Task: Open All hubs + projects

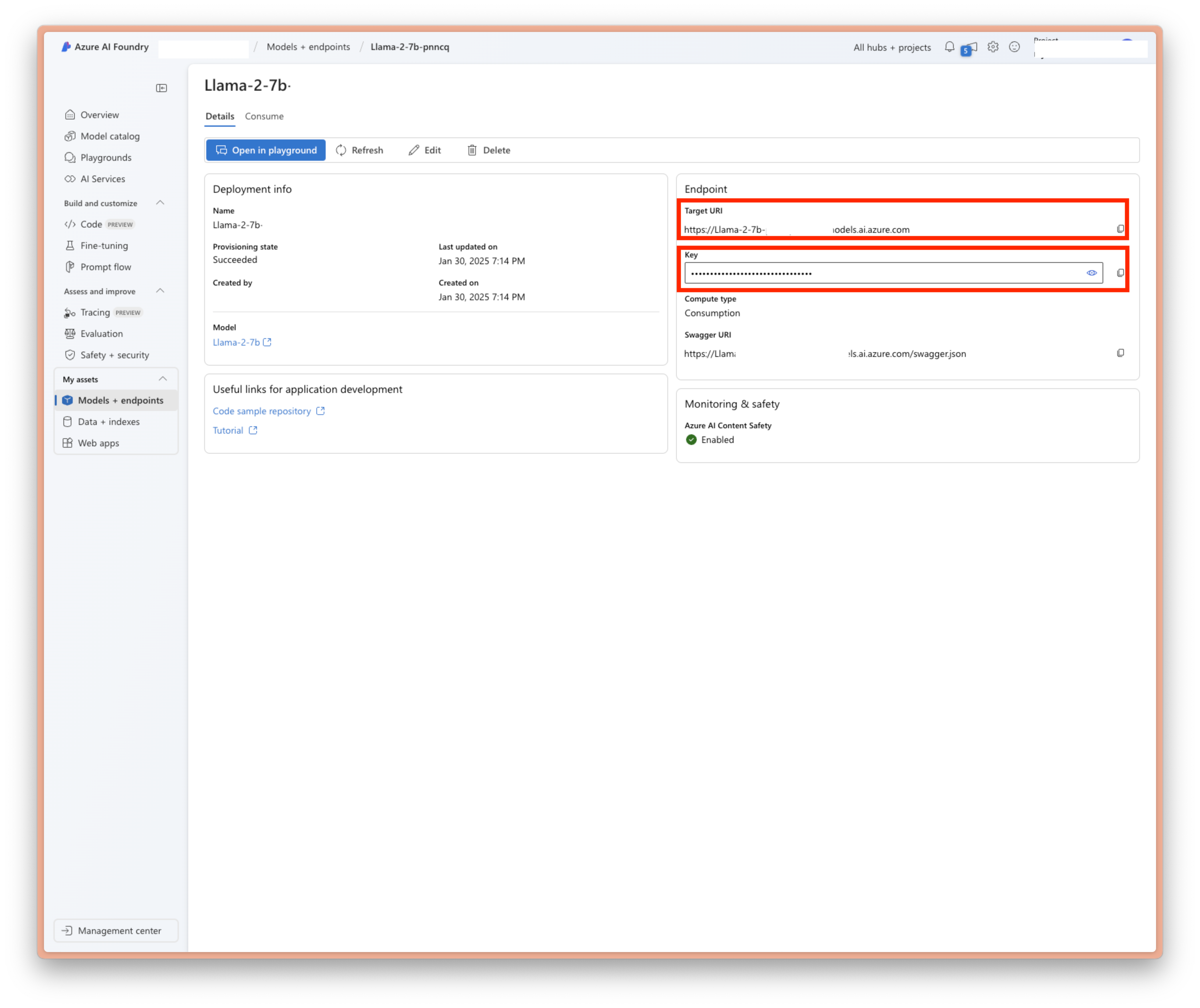Action: 892,47
